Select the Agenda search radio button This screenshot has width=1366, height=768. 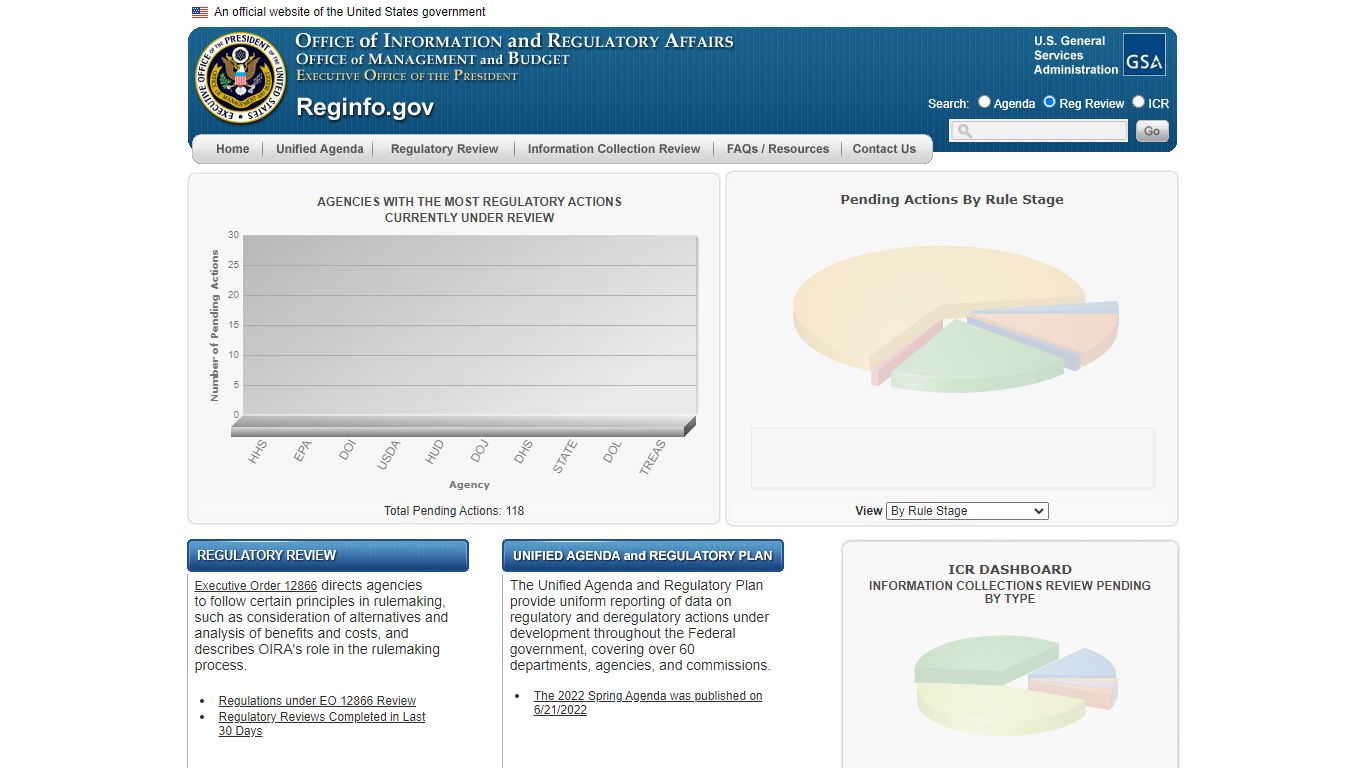984,102
